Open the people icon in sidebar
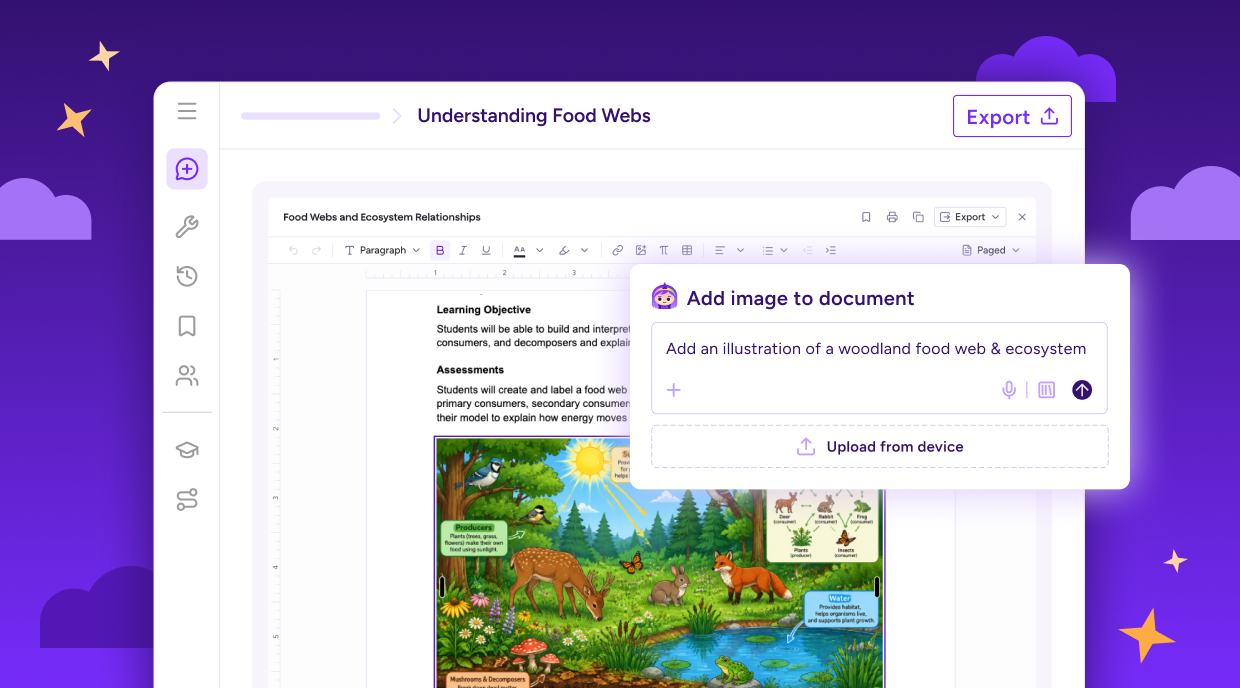Viewport: 1240px width, 688px height. pos(187,376)
